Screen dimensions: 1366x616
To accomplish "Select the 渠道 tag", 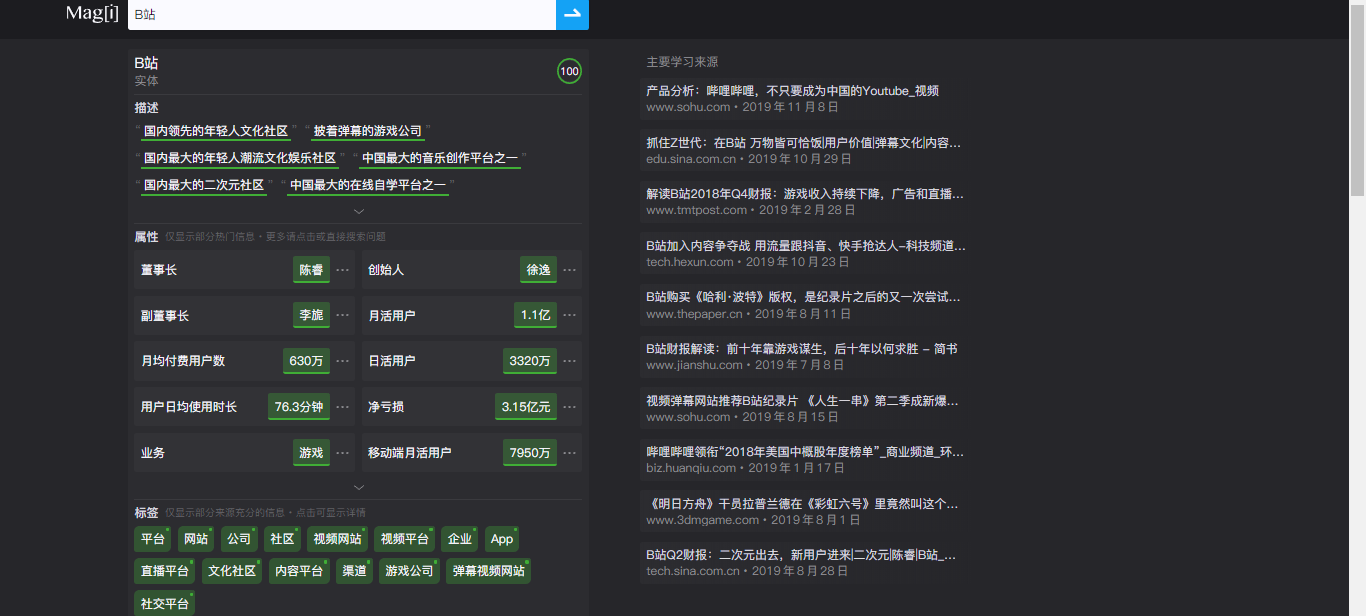I will 354,571.
